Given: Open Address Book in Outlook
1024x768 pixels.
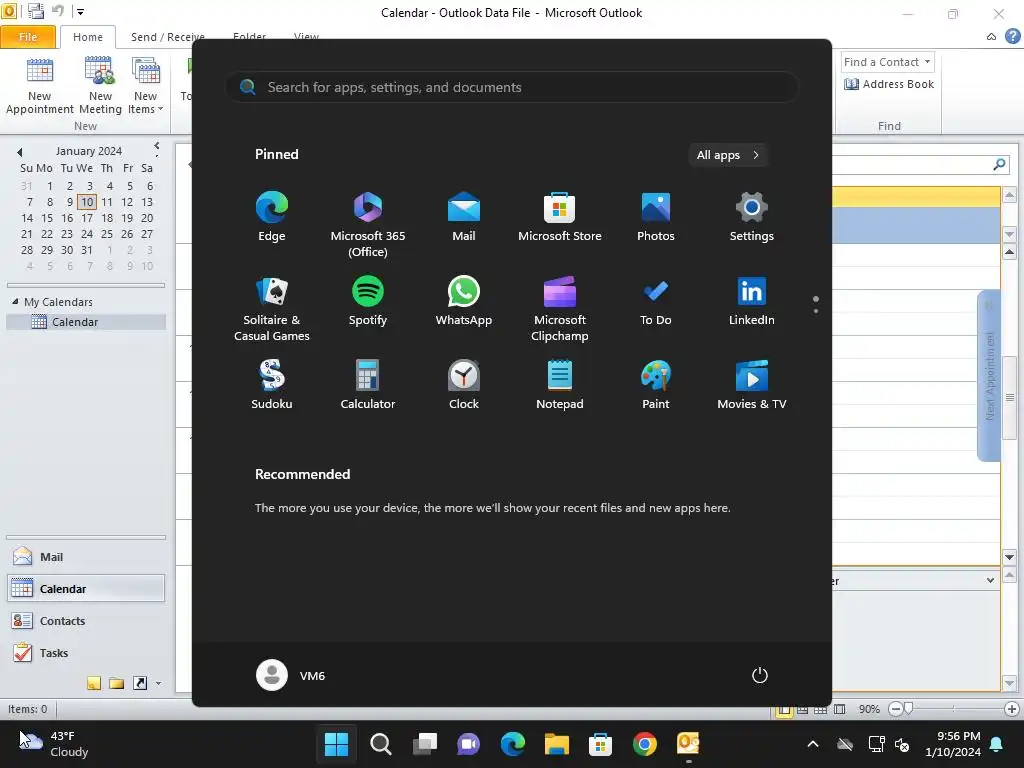Looking at the screenshot, I should pyautogui.click(x=889, y=84).
